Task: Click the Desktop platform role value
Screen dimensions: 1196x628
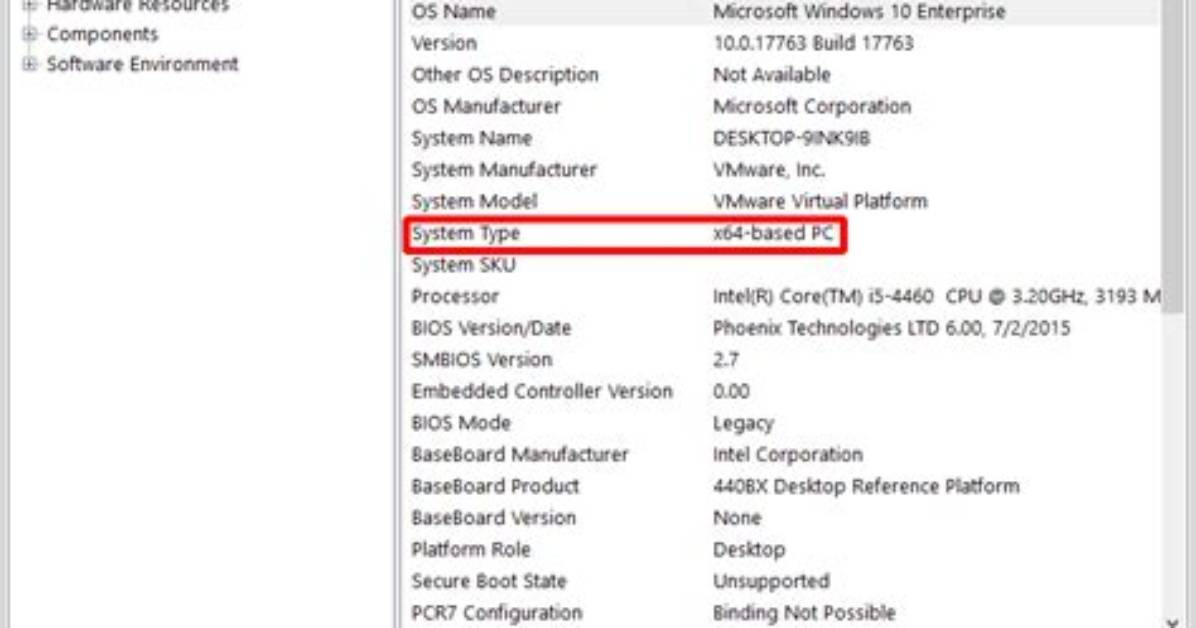Action: coord(748,550)
